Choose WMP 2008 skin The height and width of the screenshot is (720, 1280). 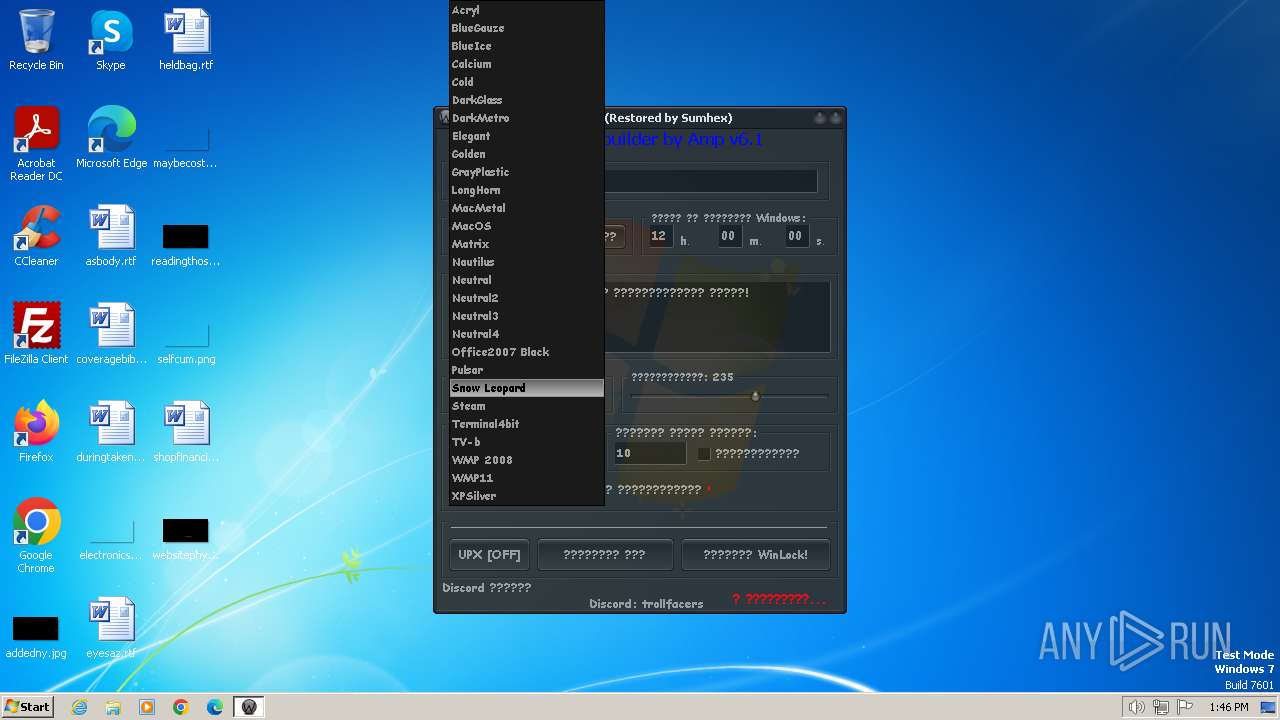pyautogui.click(x=527, y=460)
